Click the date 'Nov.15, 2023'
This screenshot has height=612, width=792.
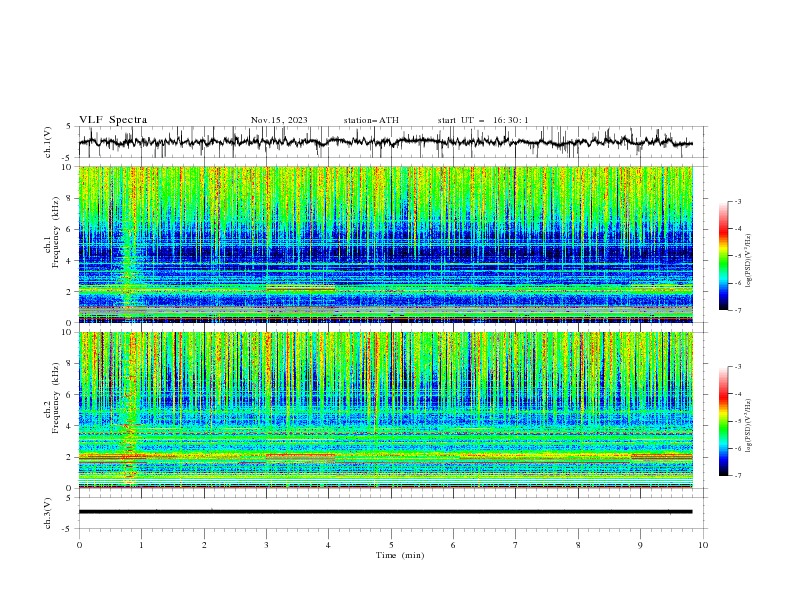point(279,120)
